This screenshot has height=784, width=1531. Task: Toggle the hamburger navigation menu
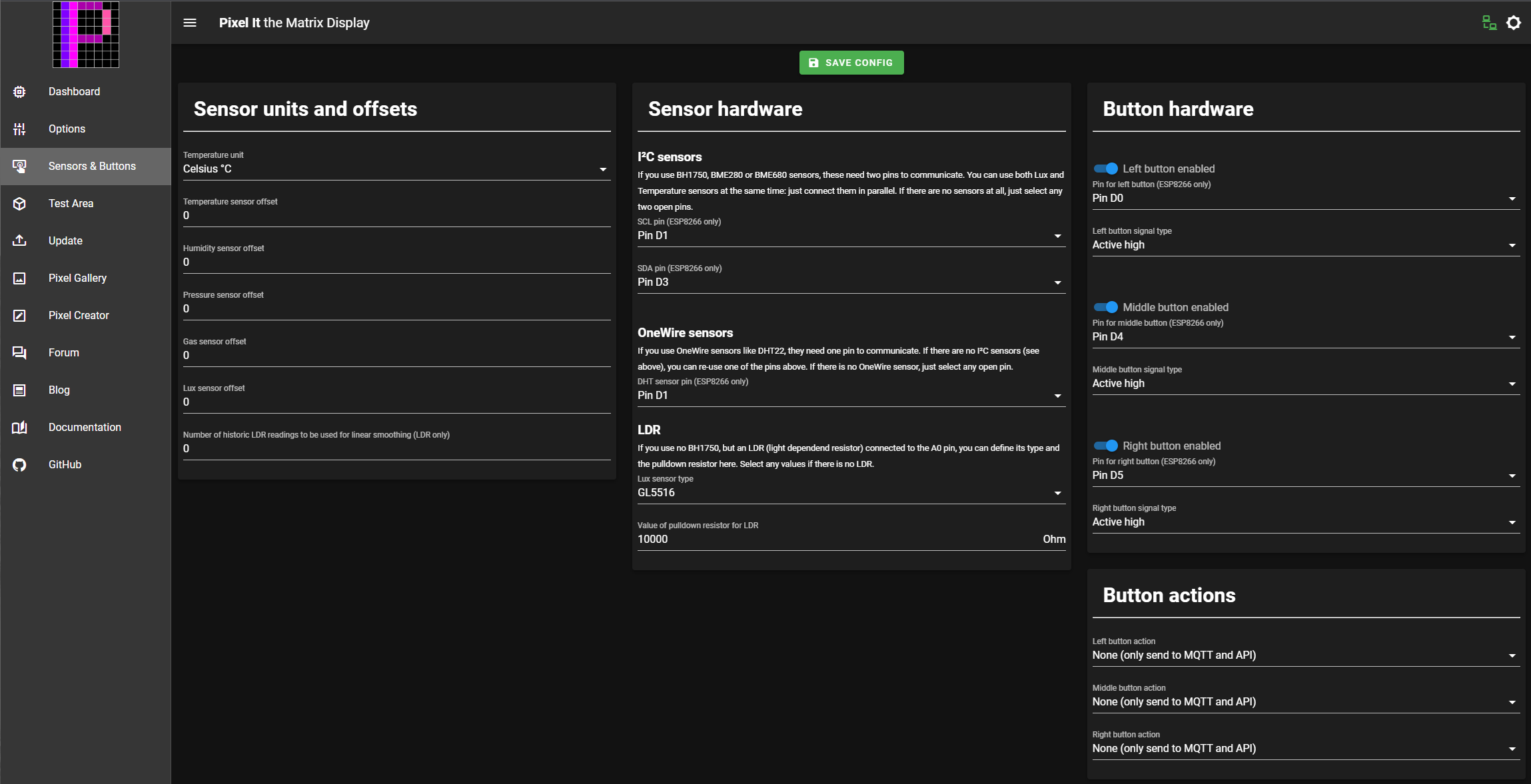tap(190, 23)
